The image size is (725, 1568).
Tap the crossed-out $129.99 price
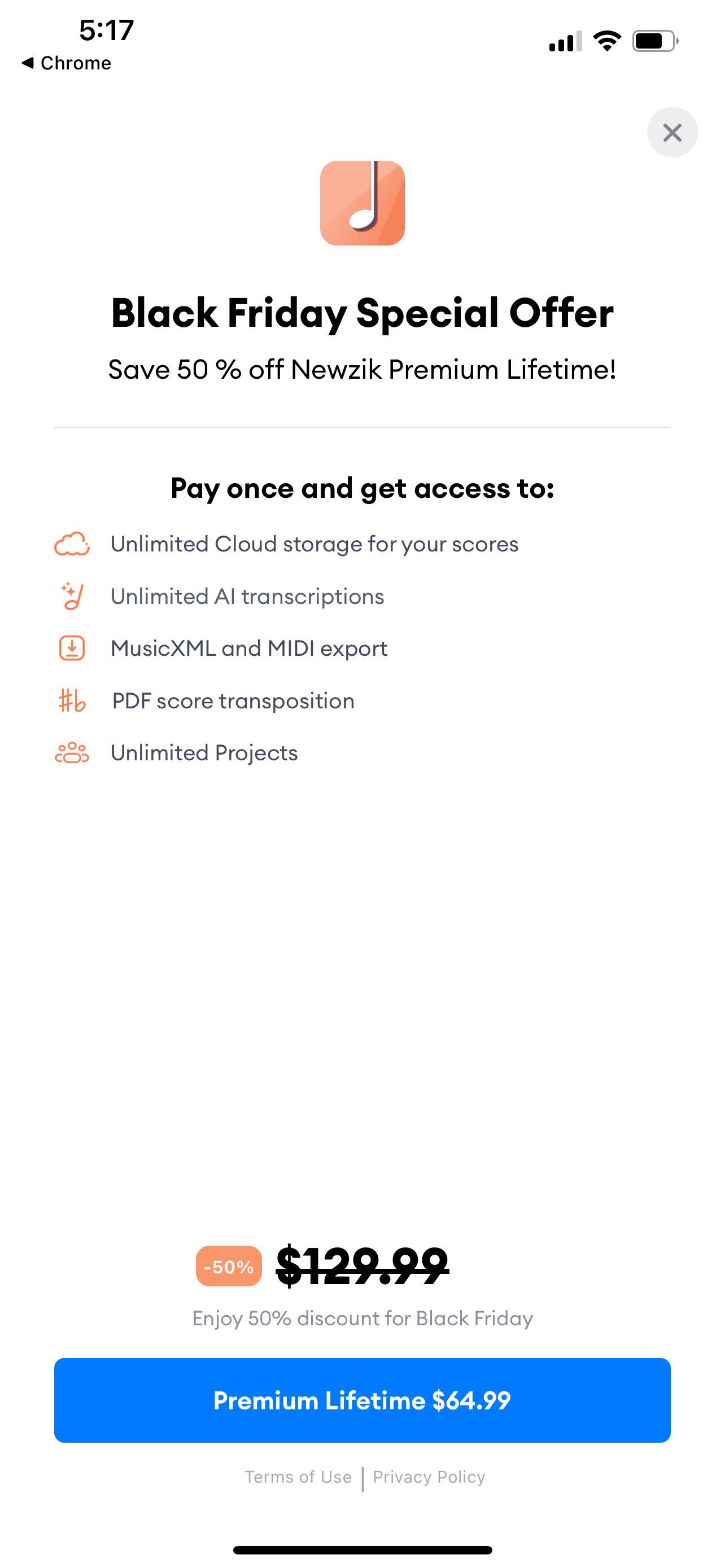(x=362, y=1266)
